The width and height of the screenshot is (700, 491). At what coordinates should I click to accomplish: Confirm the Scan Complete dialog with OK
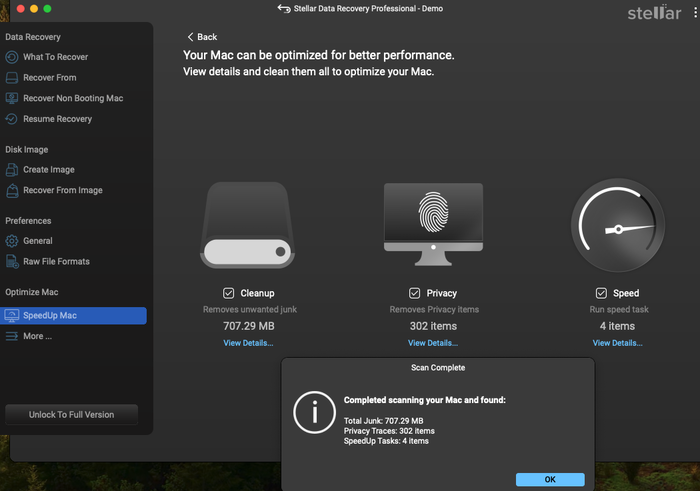tap(550, 479)
